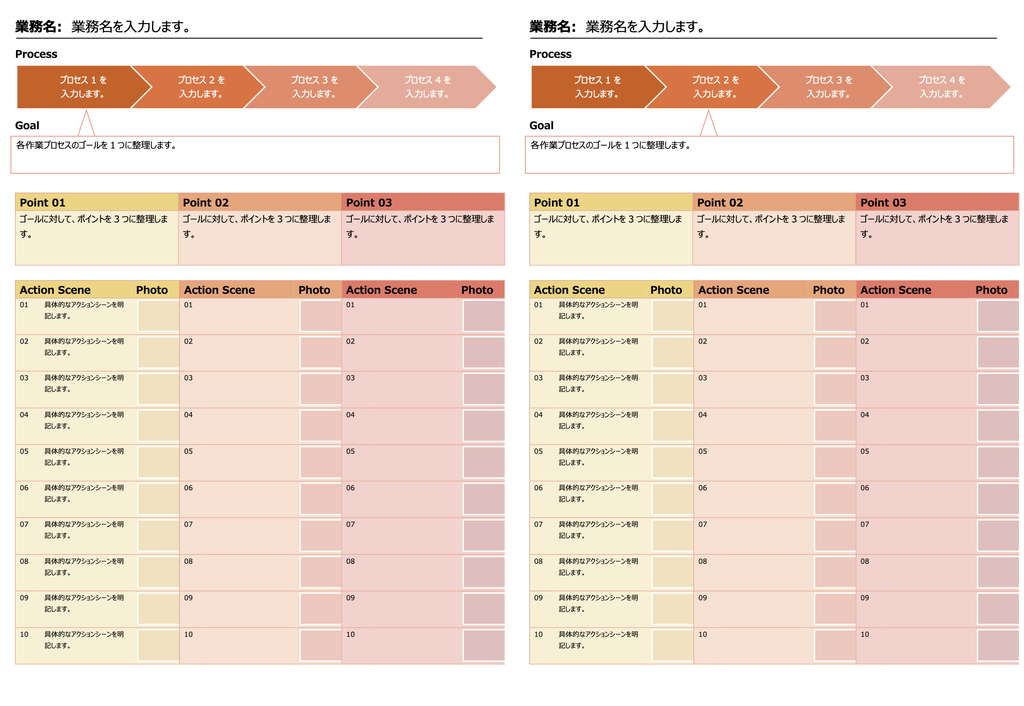Viewport: 1024px width, 706px height.
Task: Select the プロセス 4 chevron on left page
Action: point(426,87)
